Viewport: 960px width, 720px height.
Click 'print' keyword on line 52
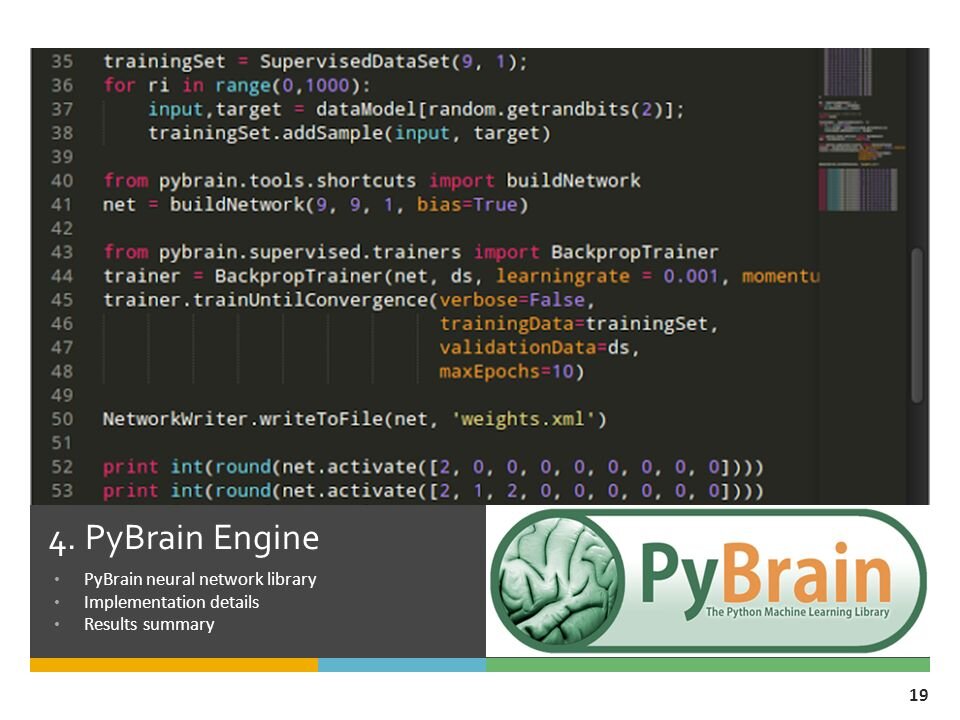coord(130,468)
